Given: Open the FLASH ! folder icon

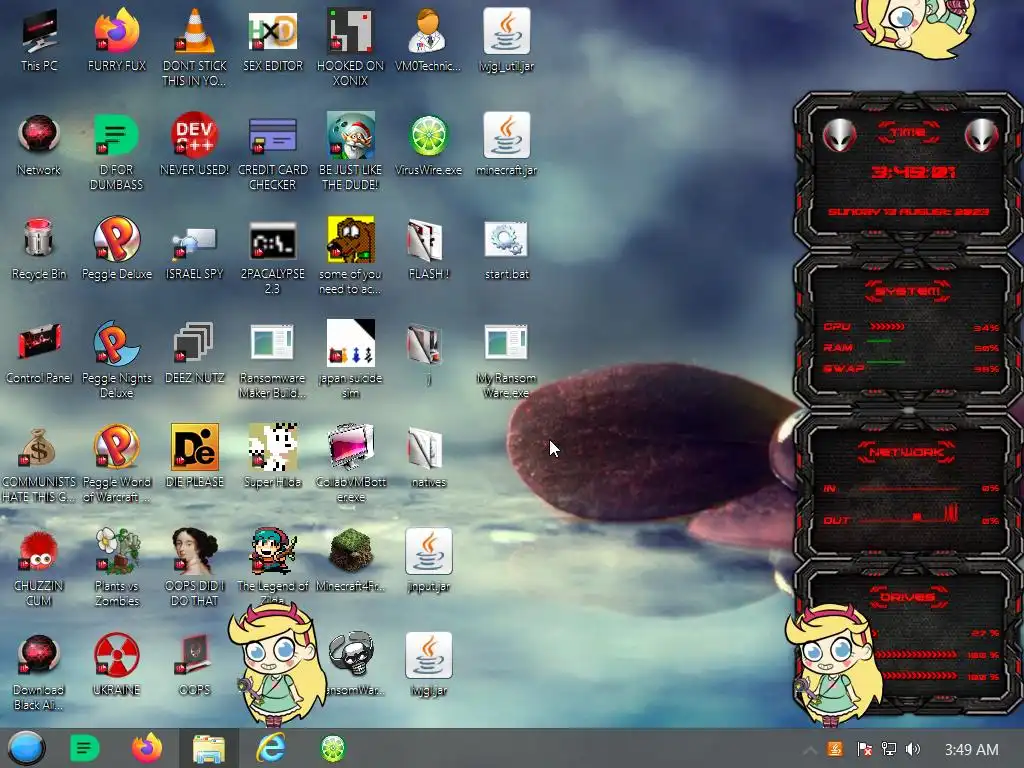Looking at the screenshot, I should pyautogui.click(x=424, y=240).
